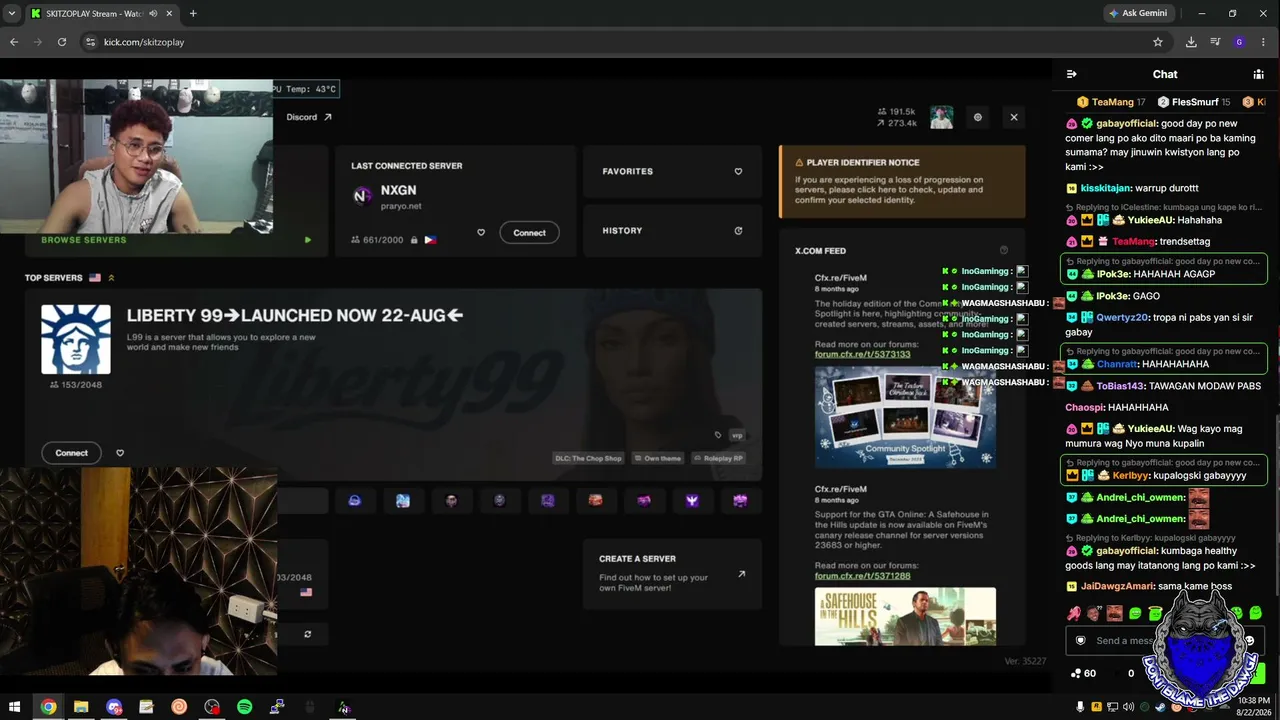Open the forum.cfx.re/t/5373133 link
1280x720 pixels.
(x=862, y=354)
